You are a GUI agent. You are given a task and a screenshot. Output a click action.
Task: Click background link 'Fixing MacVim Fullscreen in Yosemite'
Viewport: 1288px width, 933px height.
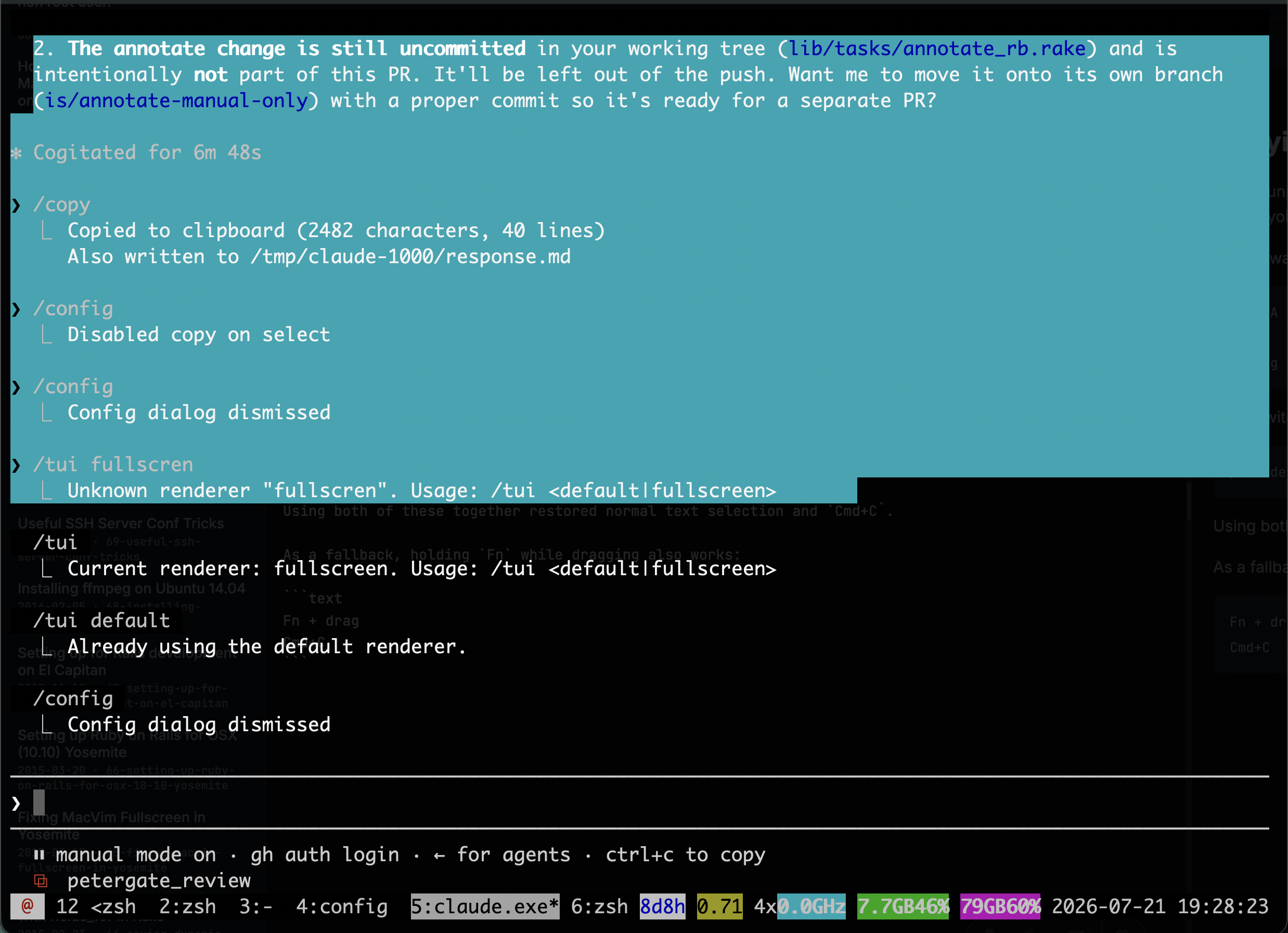point(111,826)
